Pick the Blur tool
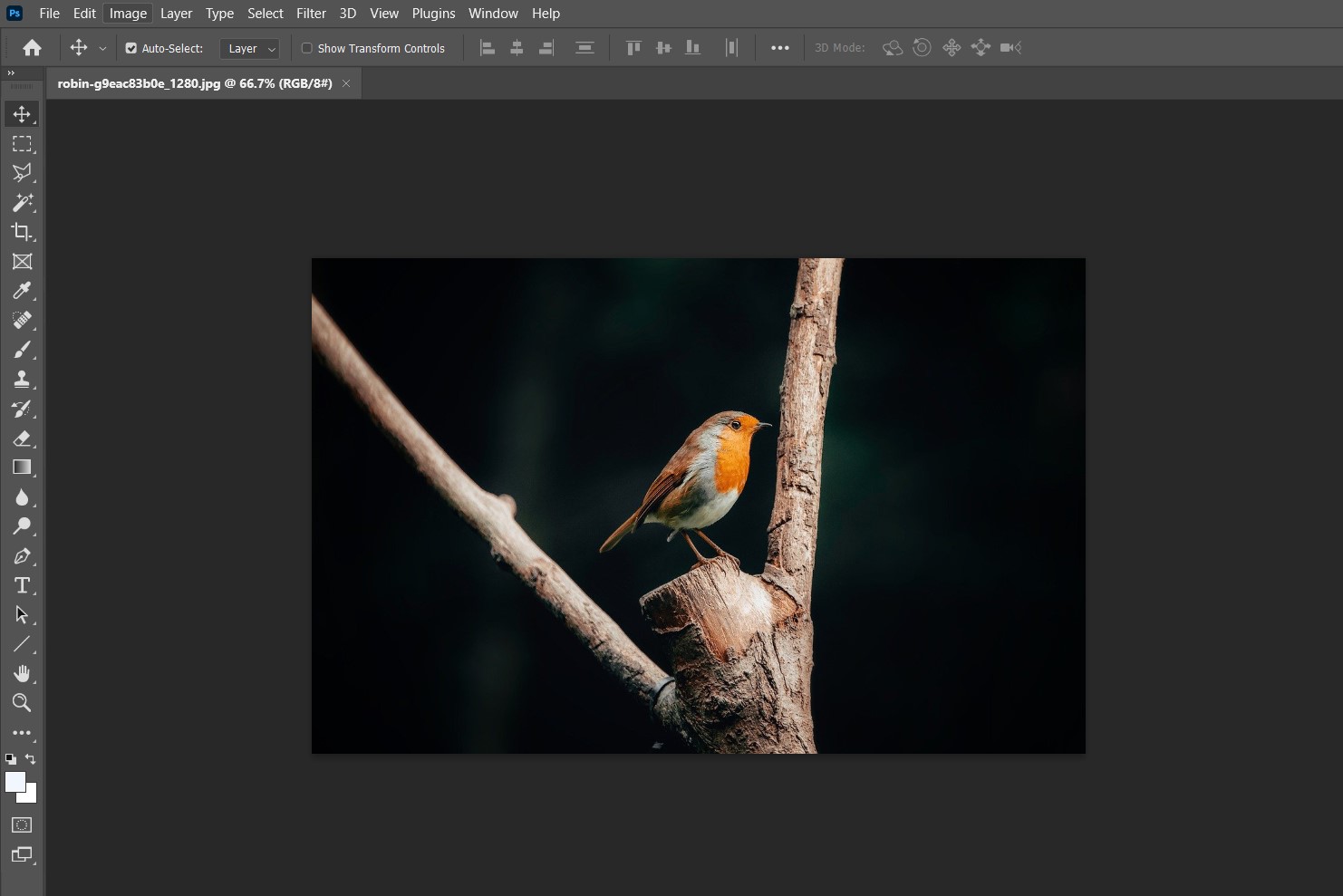Image resolution: width=1343 pixels, height=896 pixels. pos(22,497)
